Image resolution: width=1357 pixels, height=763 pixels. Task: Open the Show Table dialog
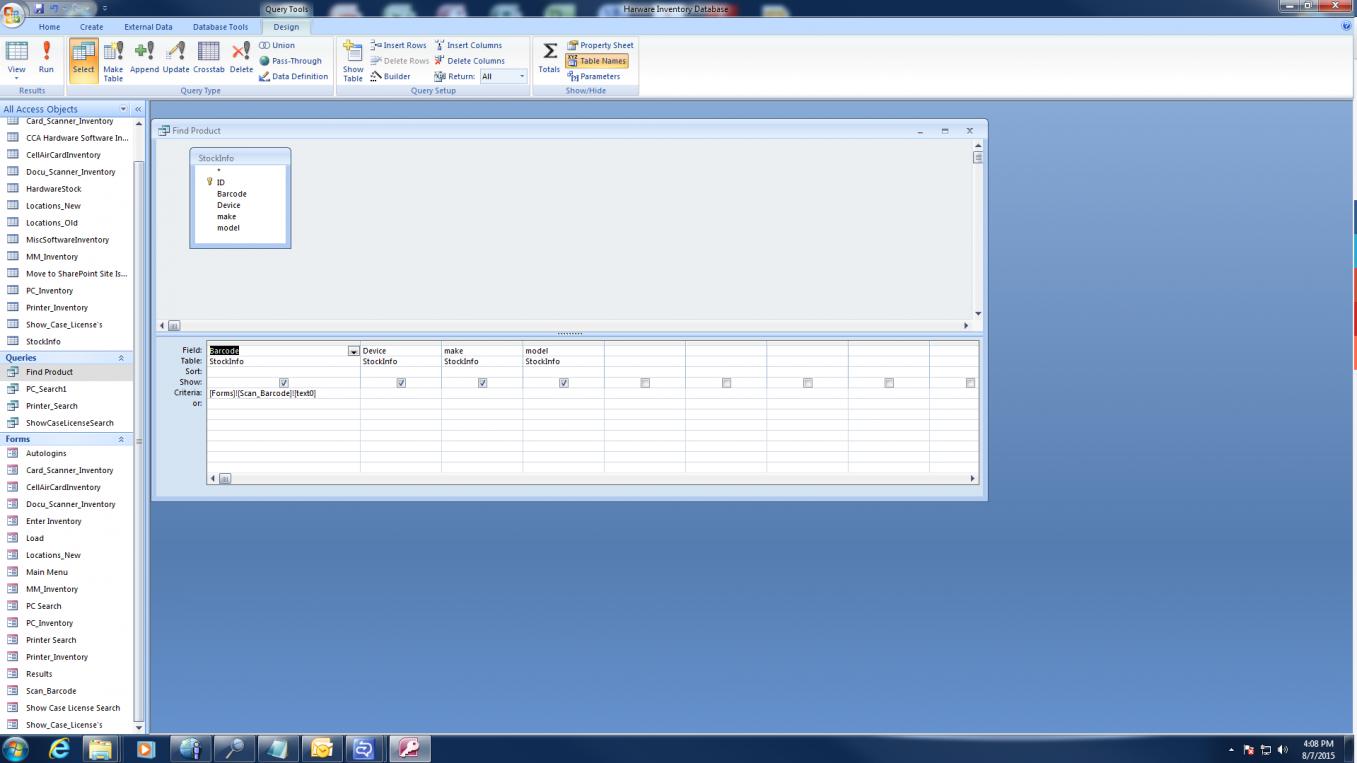coord(353,61)
